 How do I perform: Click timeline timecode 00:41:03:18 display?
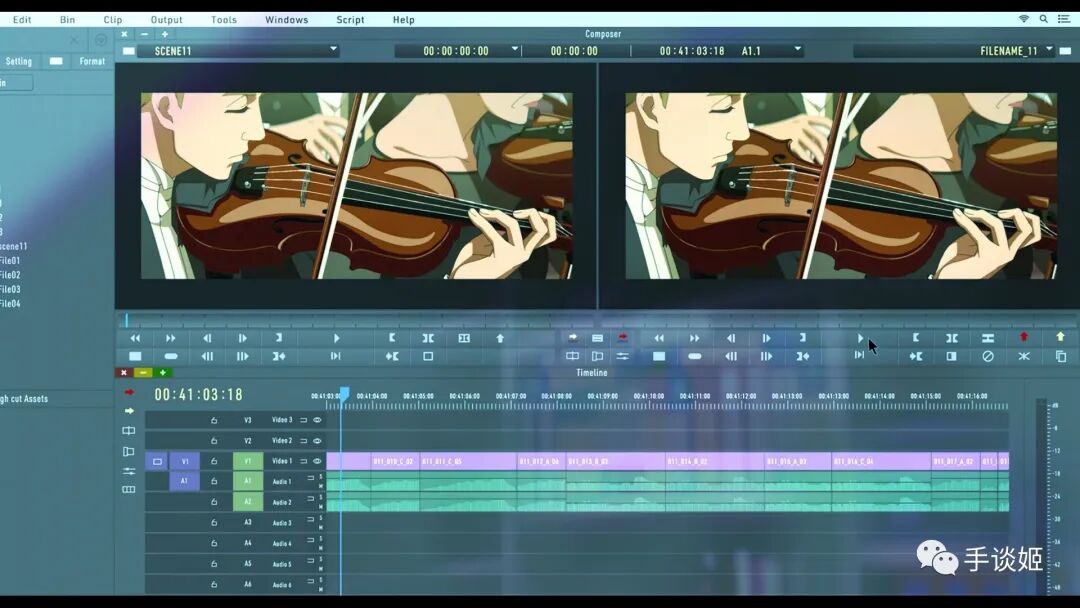tap(198, 395)
